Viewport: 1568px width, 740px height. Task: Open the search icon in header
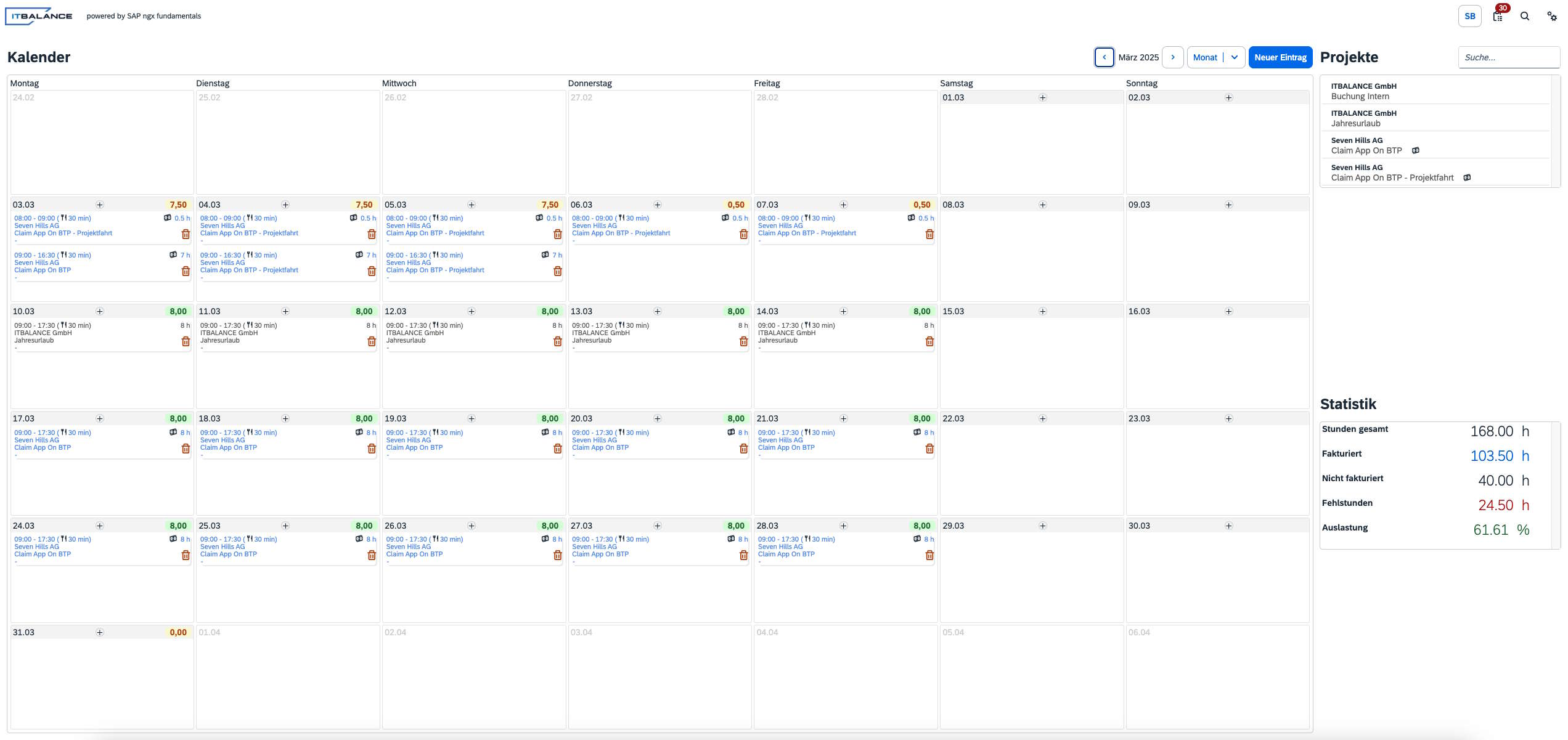click(x=1525, y=16)
